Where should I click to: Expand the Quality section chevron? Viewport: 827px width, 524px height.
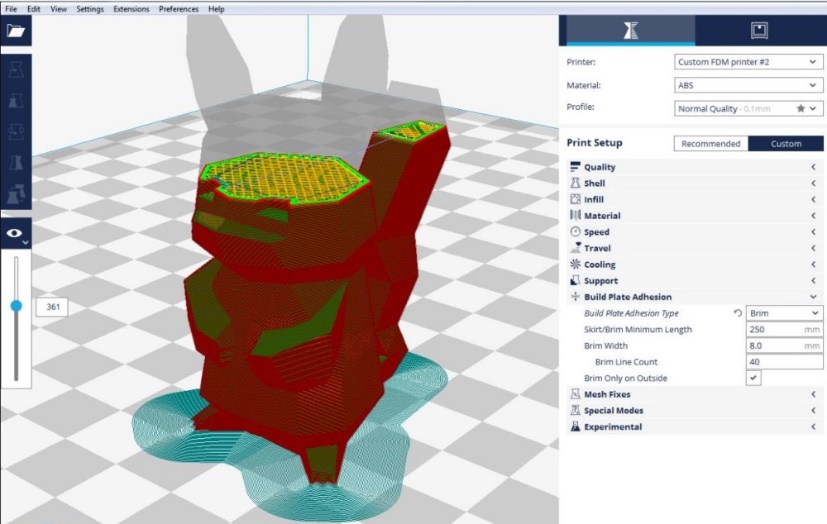click(x=813, y=167)
